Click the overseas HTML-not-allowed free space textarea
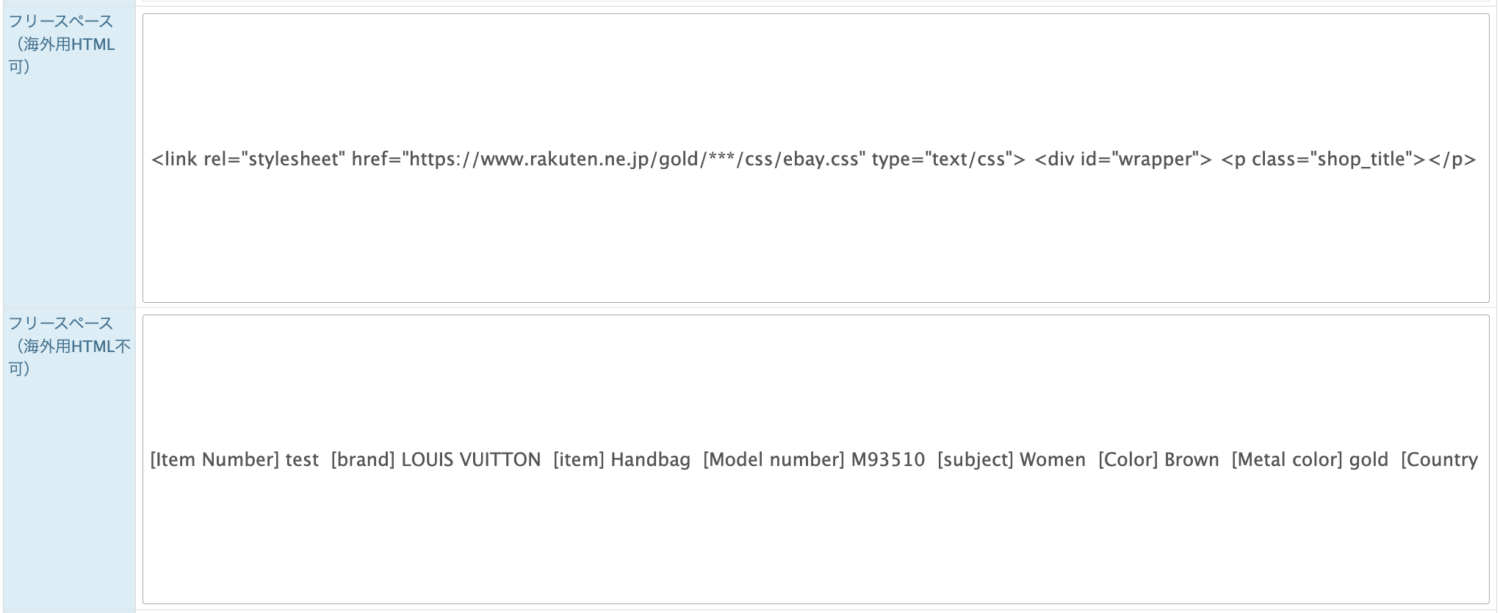Viewport: 1500px width, 613px height. (815, 459)
